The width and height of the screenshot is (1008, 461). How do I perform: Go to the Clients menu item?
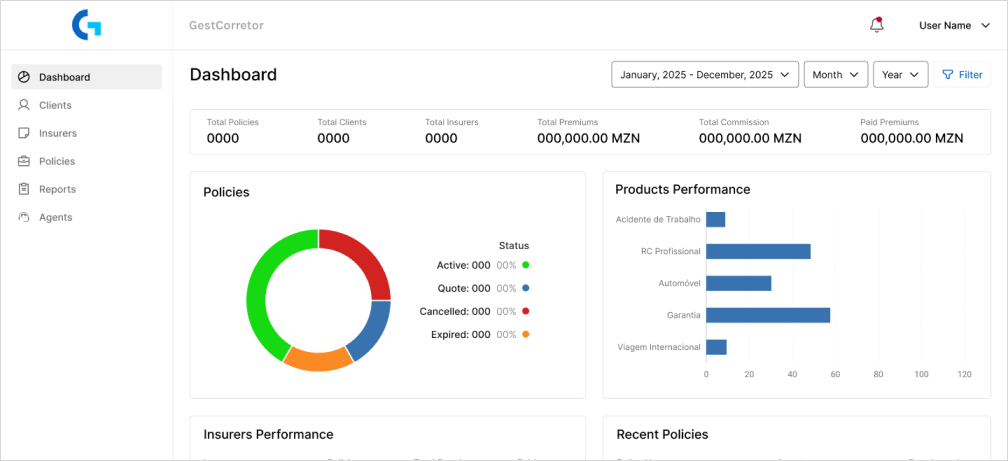[x=55, y=105]
